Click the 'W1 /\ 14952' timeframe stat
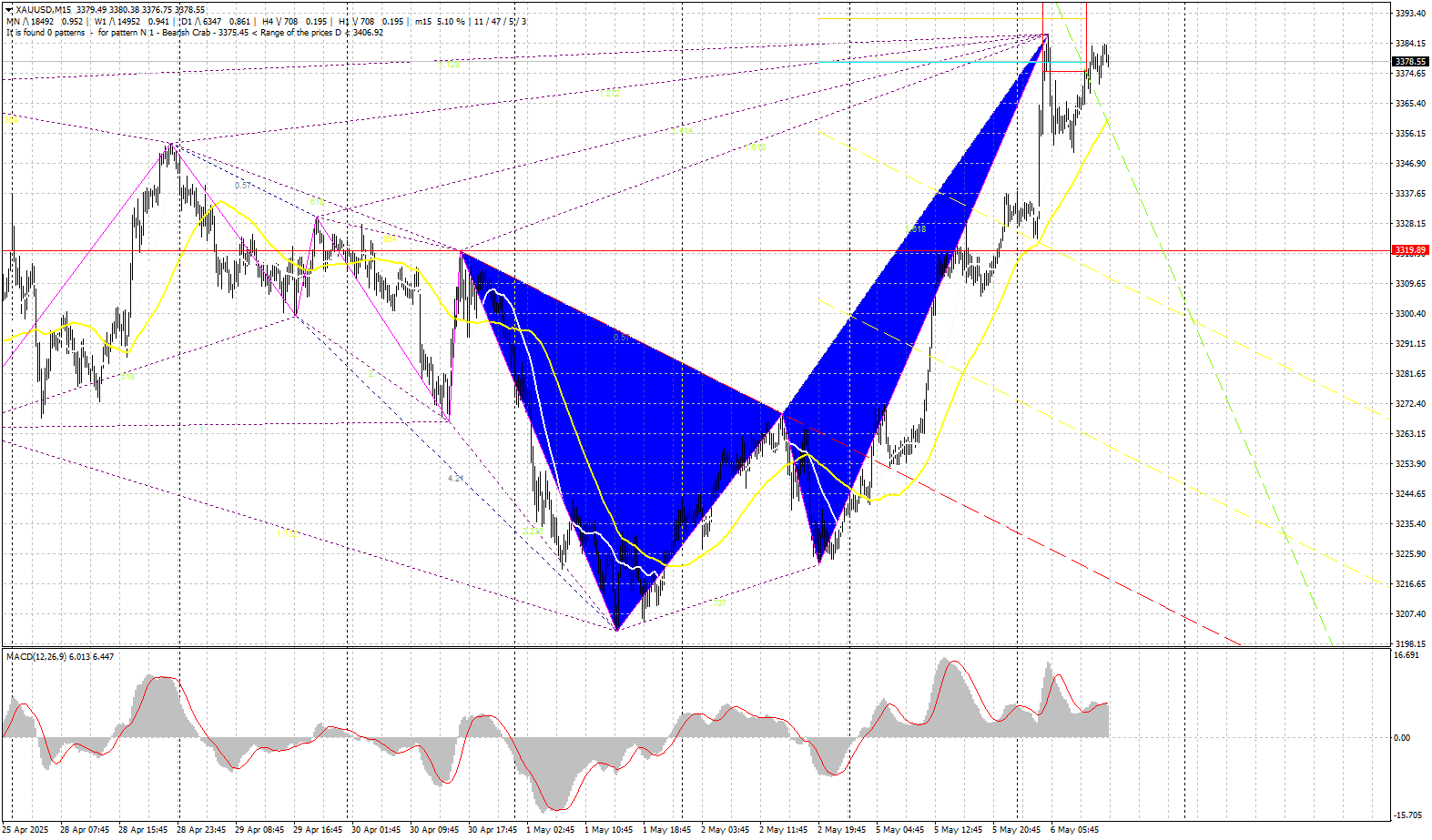 (x=117, y=22)
